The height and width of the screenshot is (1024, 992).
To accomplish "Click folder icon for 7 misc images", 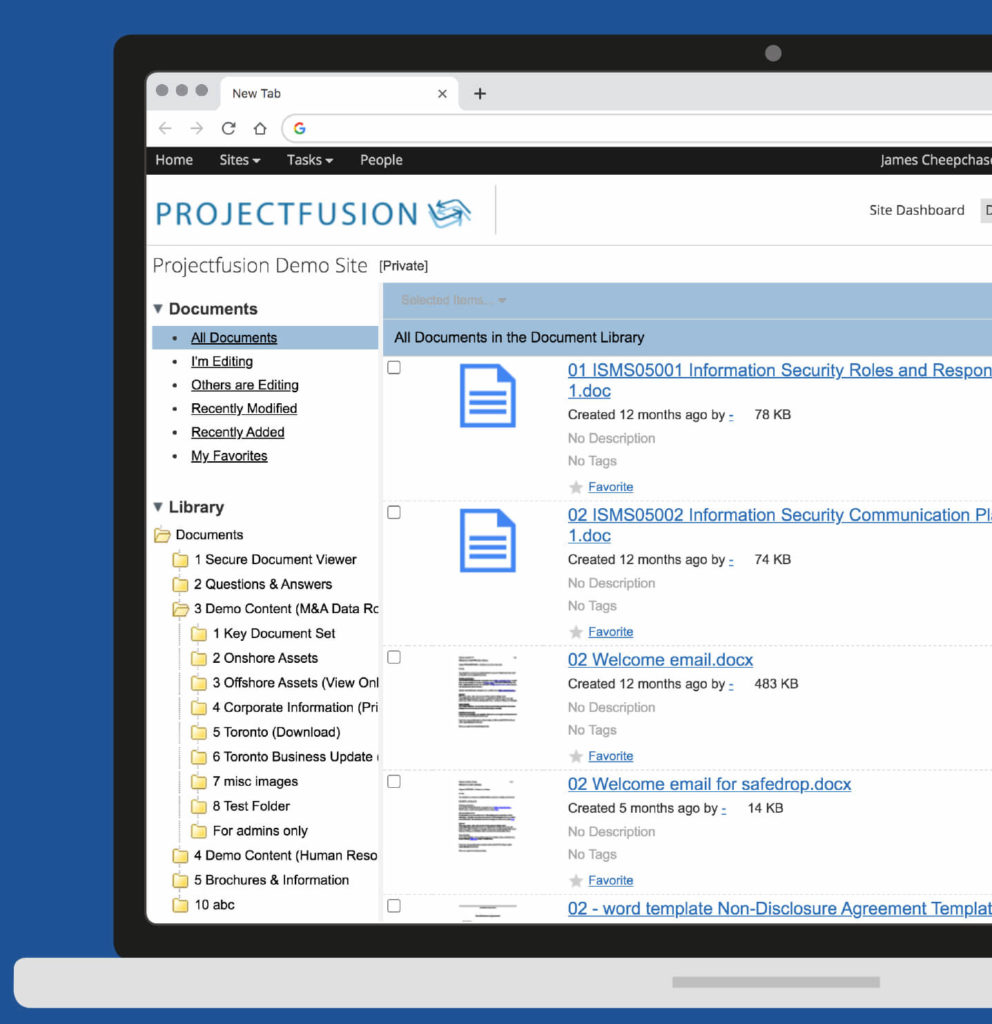I will [x=199, y=782].
